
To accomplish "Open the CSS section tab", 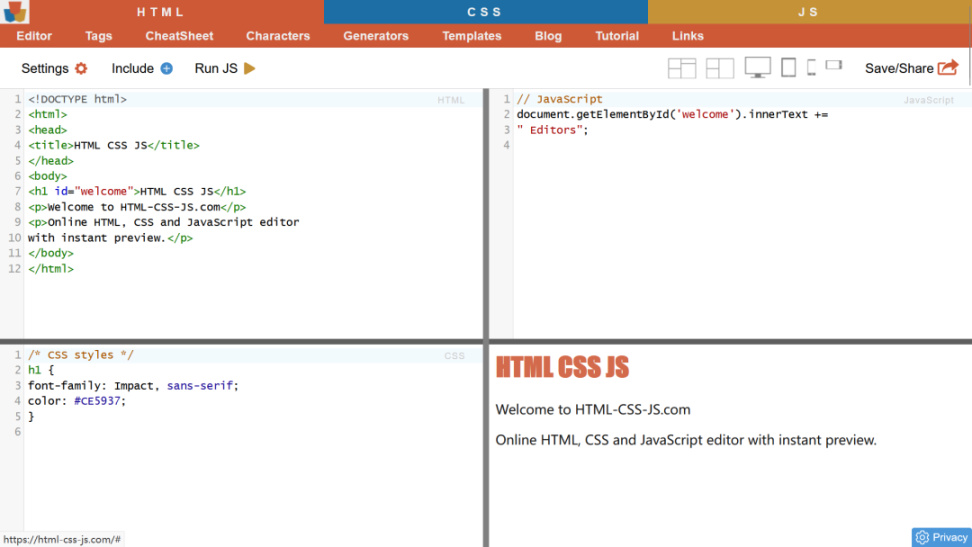I will pyautogui.click(x=485, y=12).
